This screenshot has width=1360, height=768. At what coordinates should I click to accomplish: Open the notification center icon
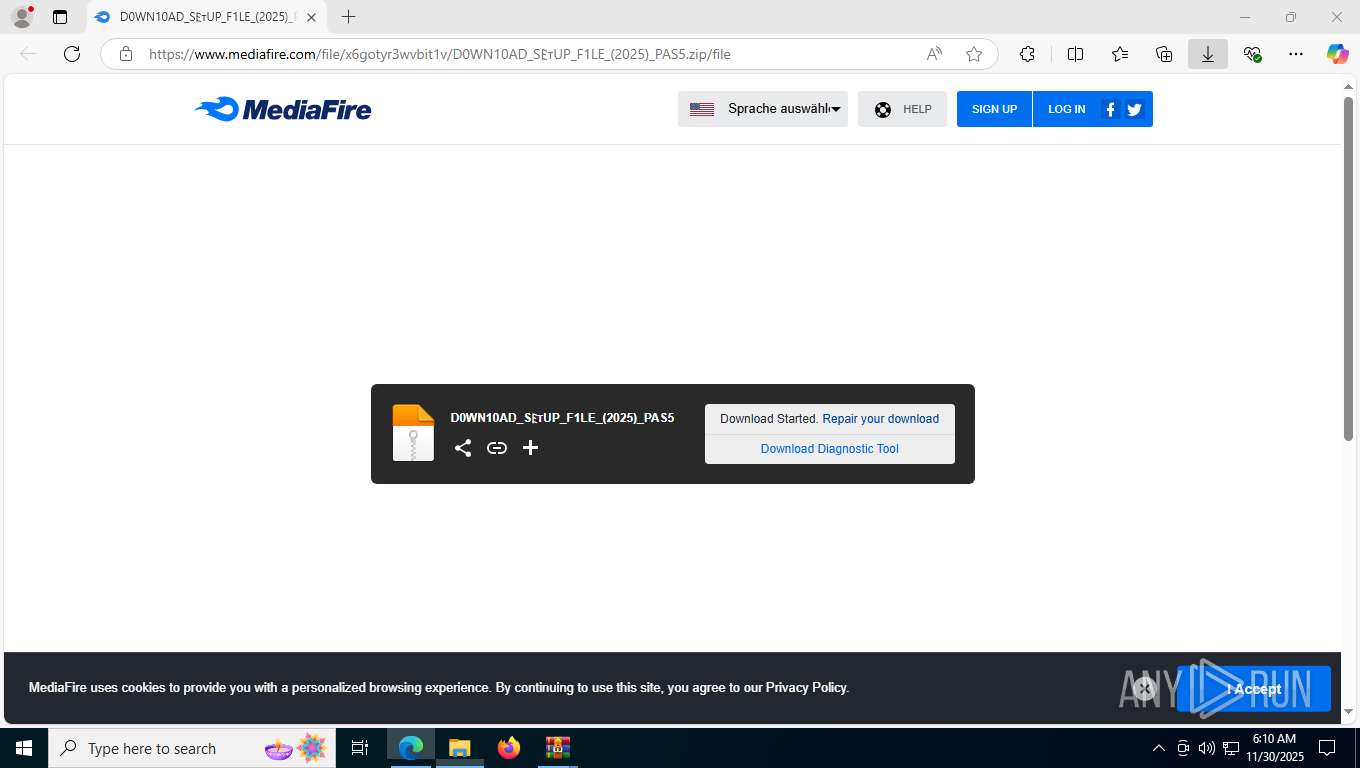1327,748
